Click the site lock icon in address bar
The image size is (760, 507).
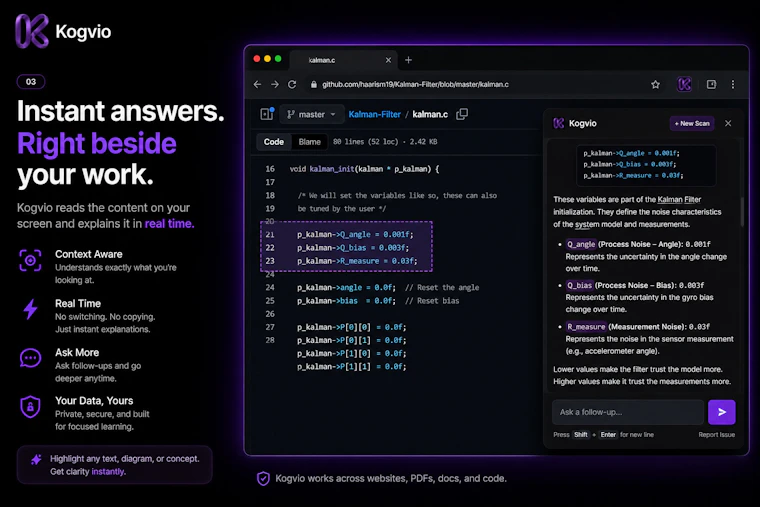click(314, 84)
